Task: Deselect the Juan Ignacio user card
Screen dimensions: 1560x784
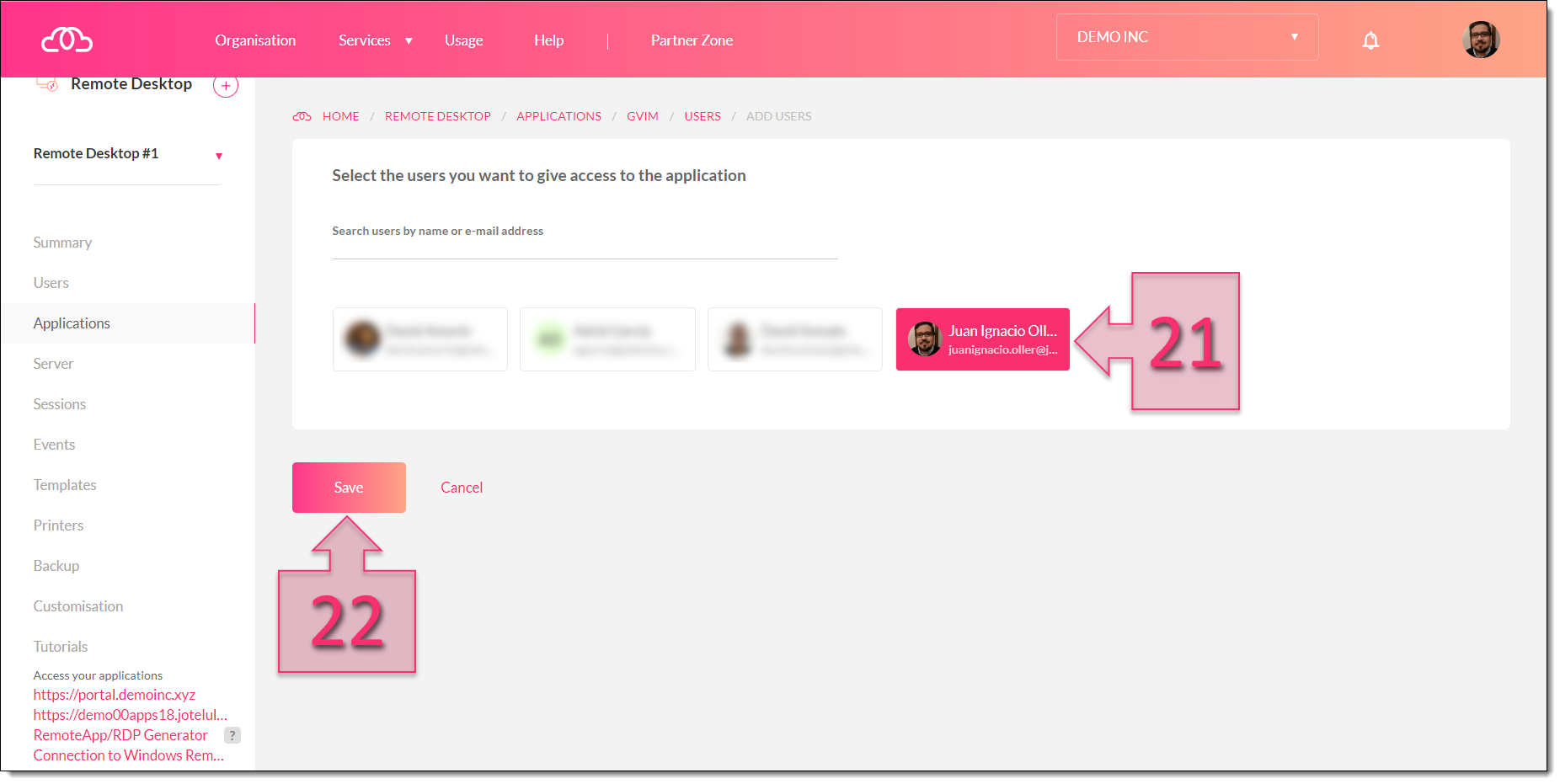Action: click(982, 339)
